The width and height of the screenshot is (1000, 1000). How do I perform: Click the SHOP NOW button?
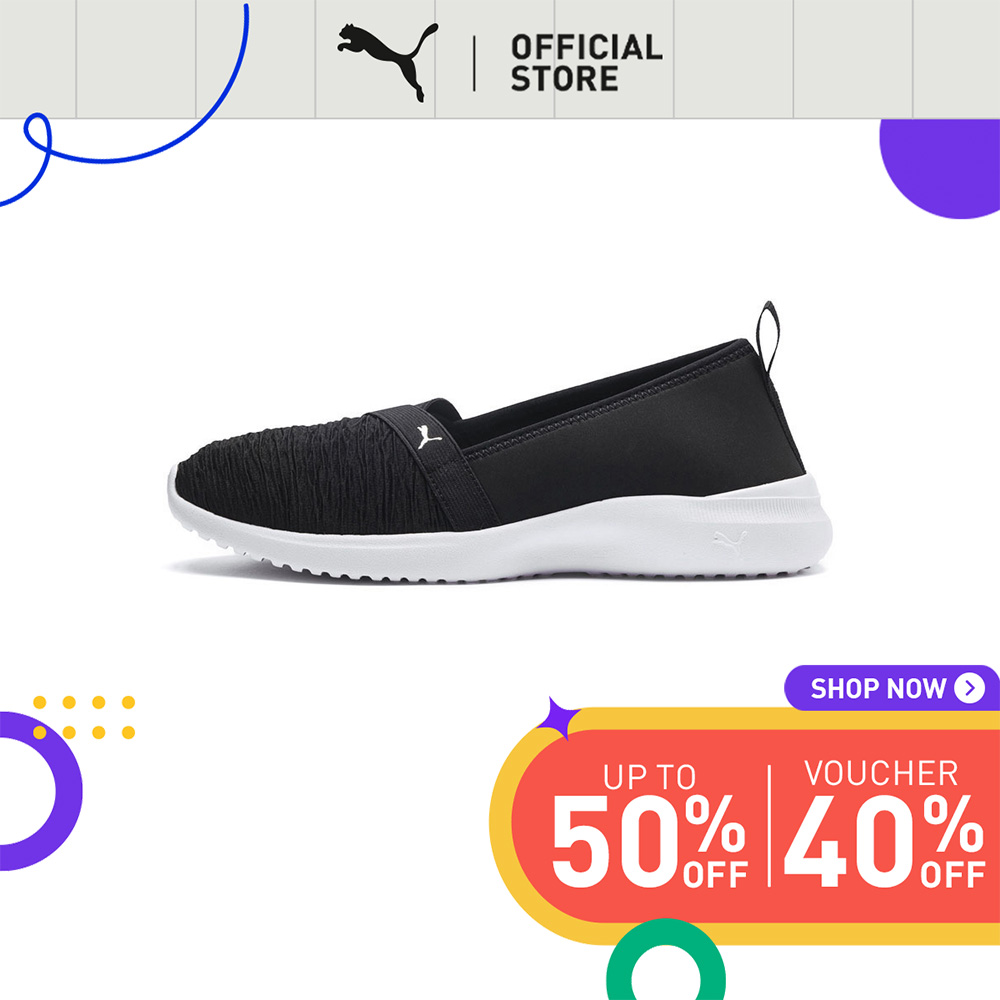tap(892, 688)
